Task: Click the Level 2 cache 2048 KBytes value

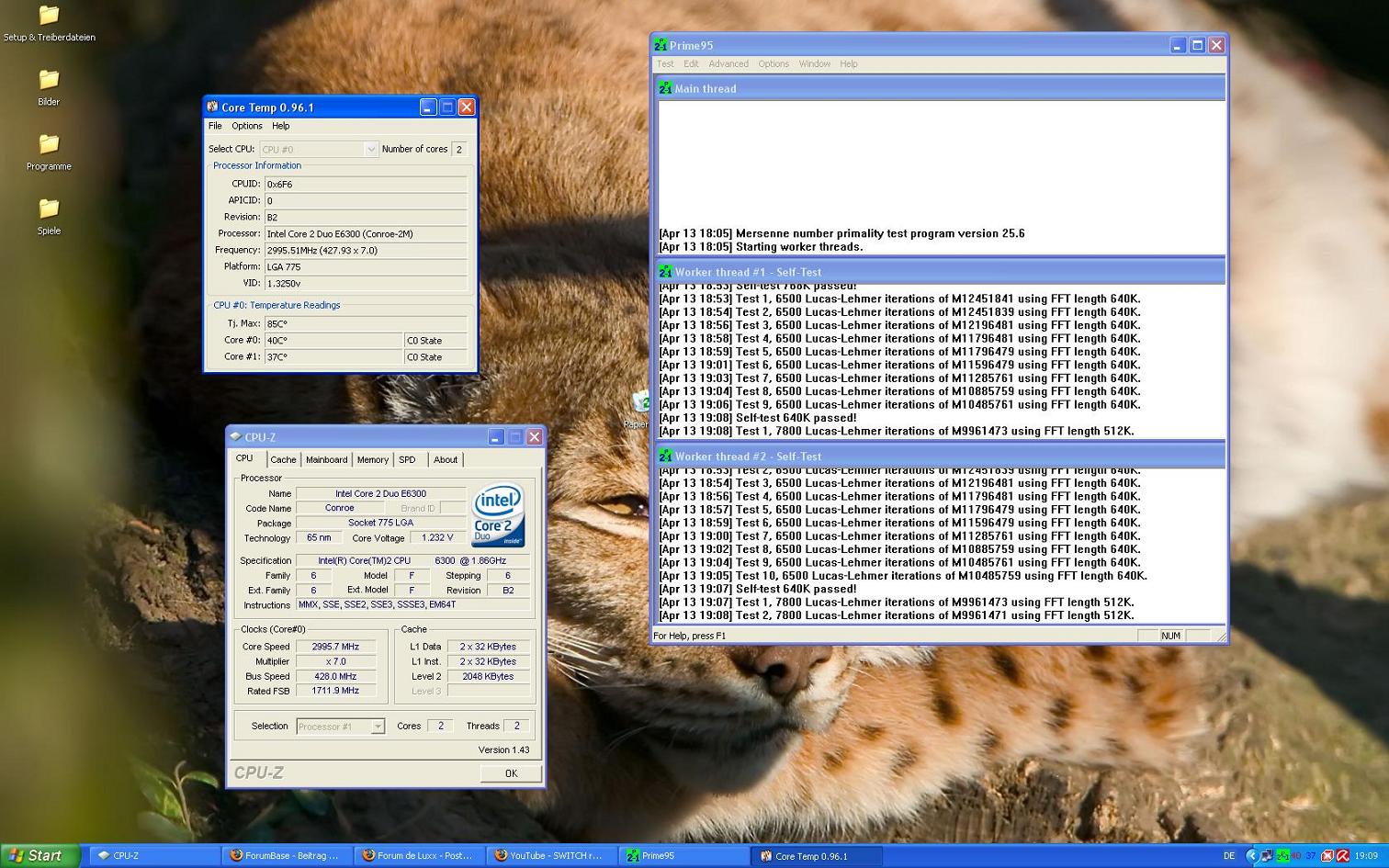Action: point(488,676)
